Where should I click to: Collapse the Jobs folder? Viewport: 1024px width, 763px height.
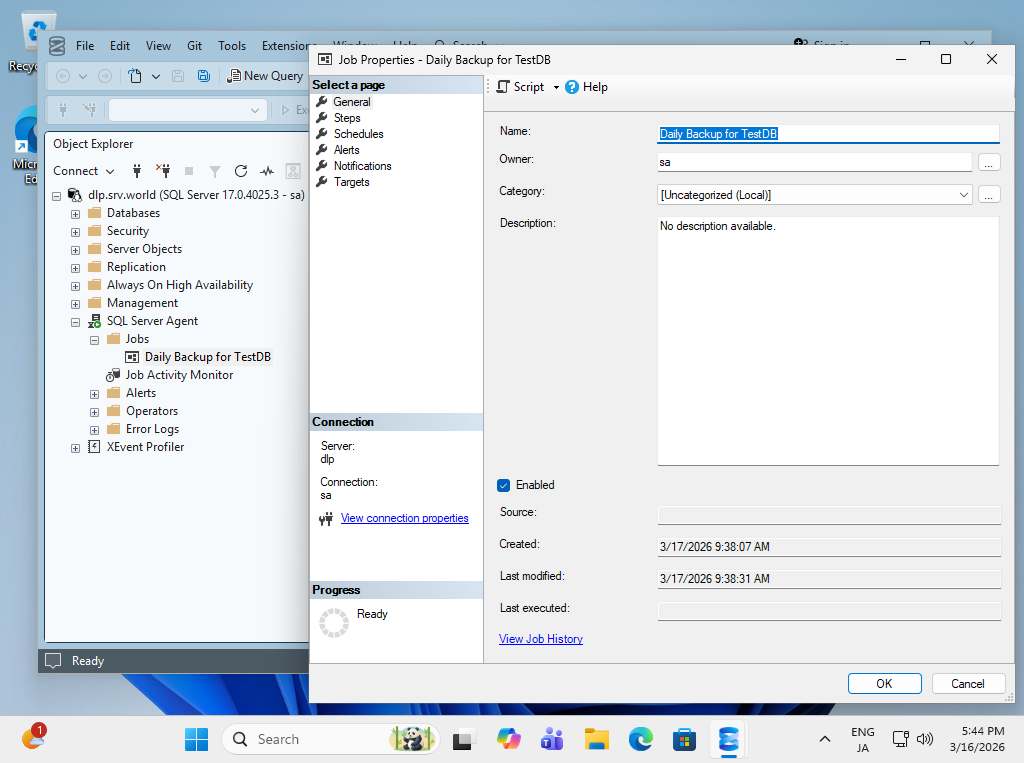coord(95,340)
